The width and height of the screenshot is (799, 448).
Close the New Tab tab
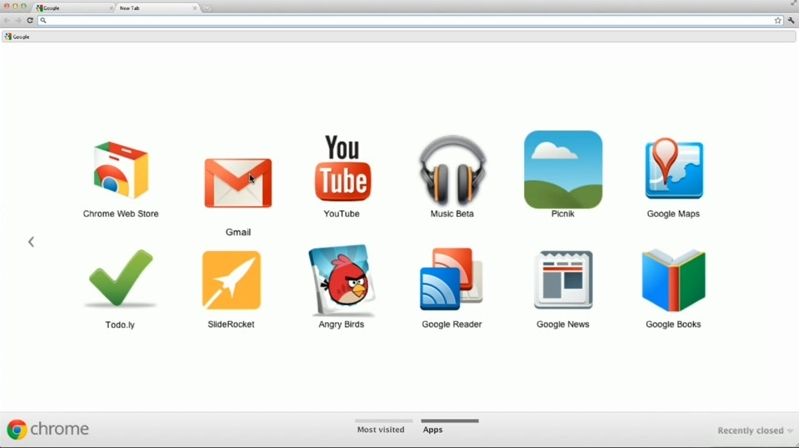(x=195, y=8)
